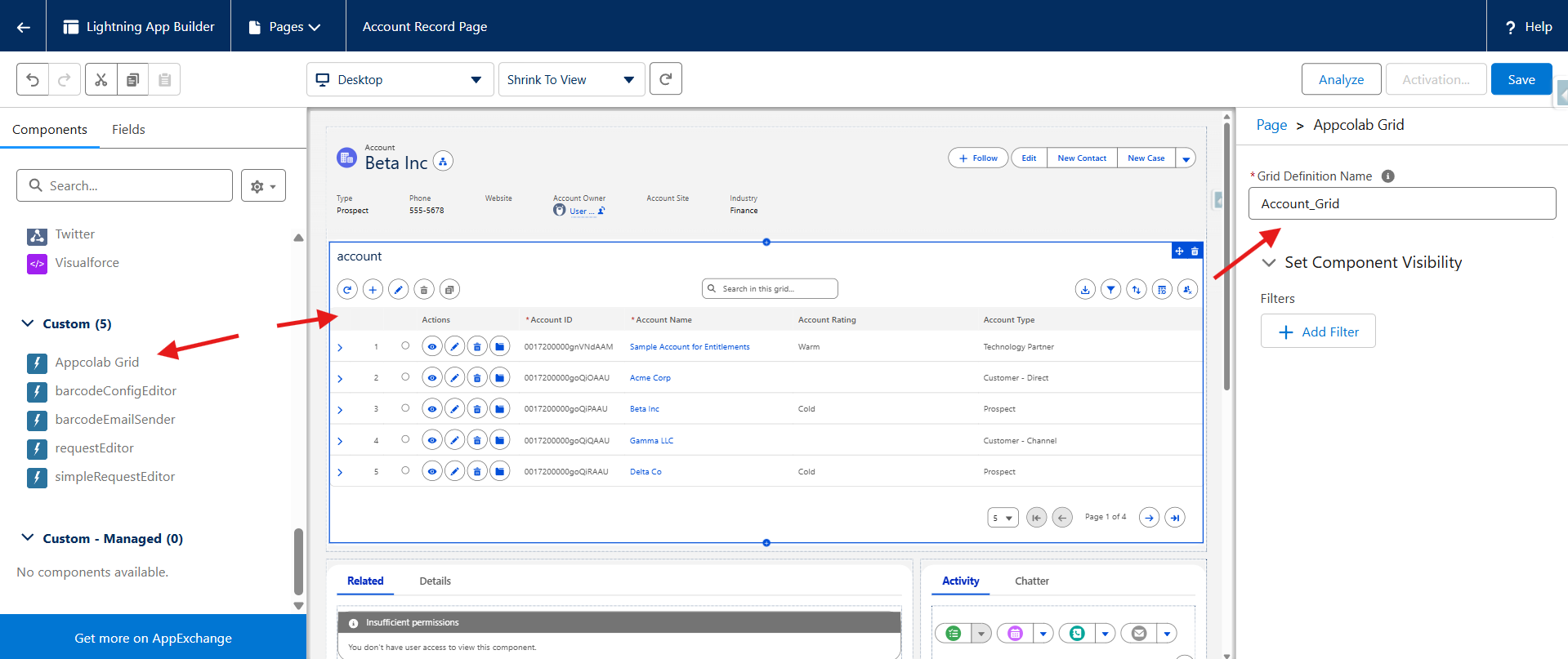Open grid column settings icon
The height and width of the screenshot is (659, 1568).
coord(1162,289)
